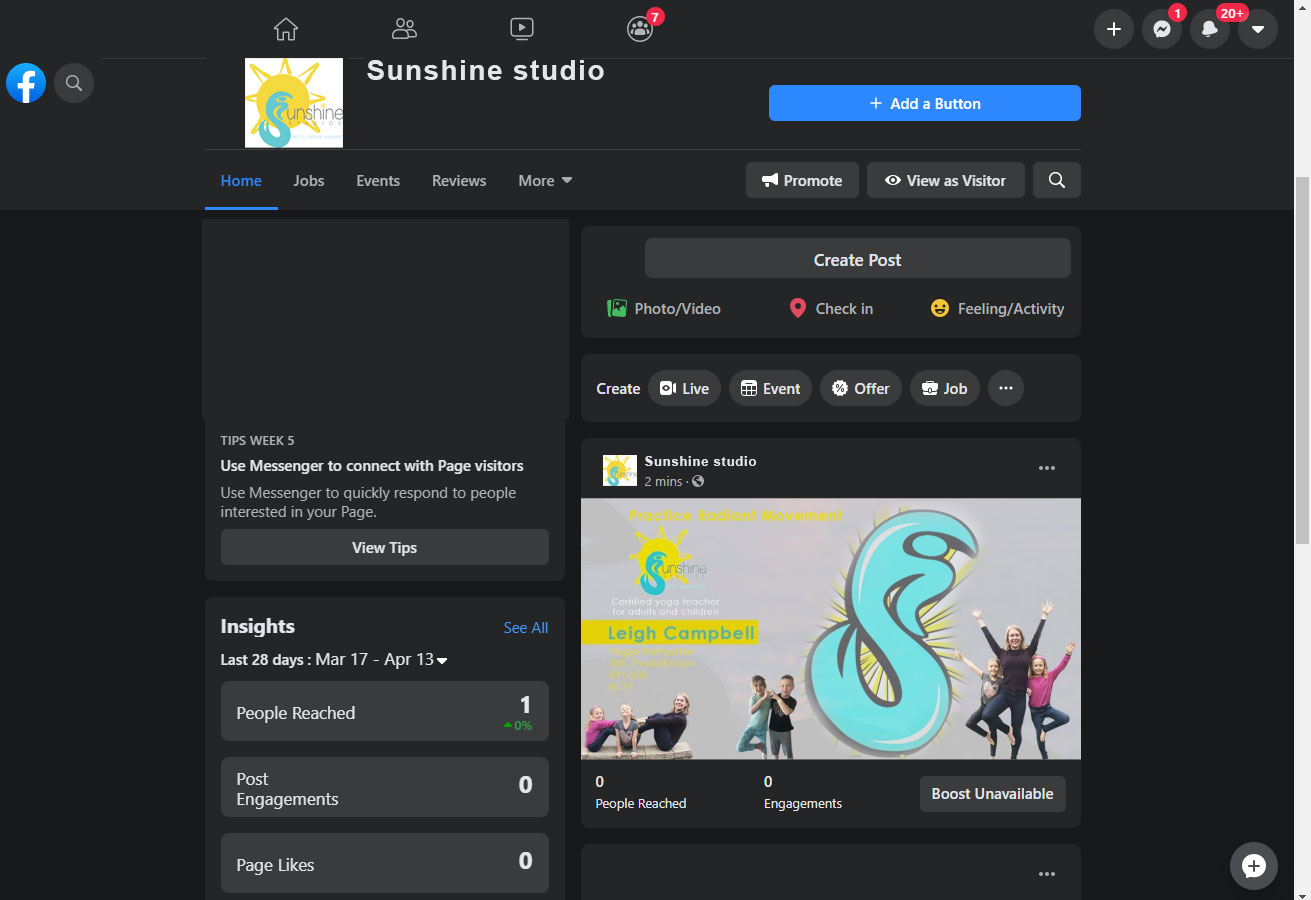
Task: Expand the More navigation dropdown
Action: [544, 180]
